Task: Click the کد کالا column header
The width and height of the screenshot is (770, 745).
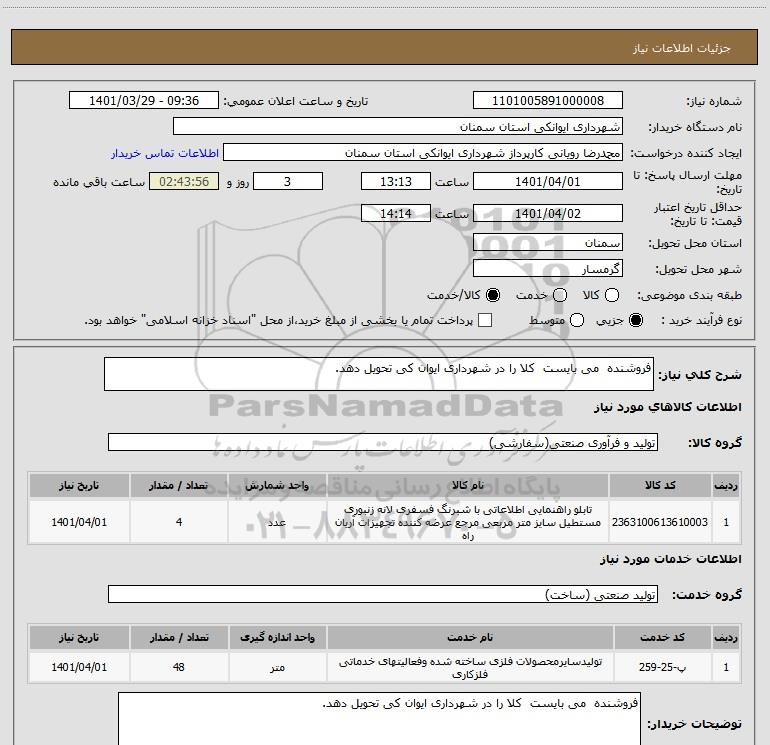Action: pos(660,485)
